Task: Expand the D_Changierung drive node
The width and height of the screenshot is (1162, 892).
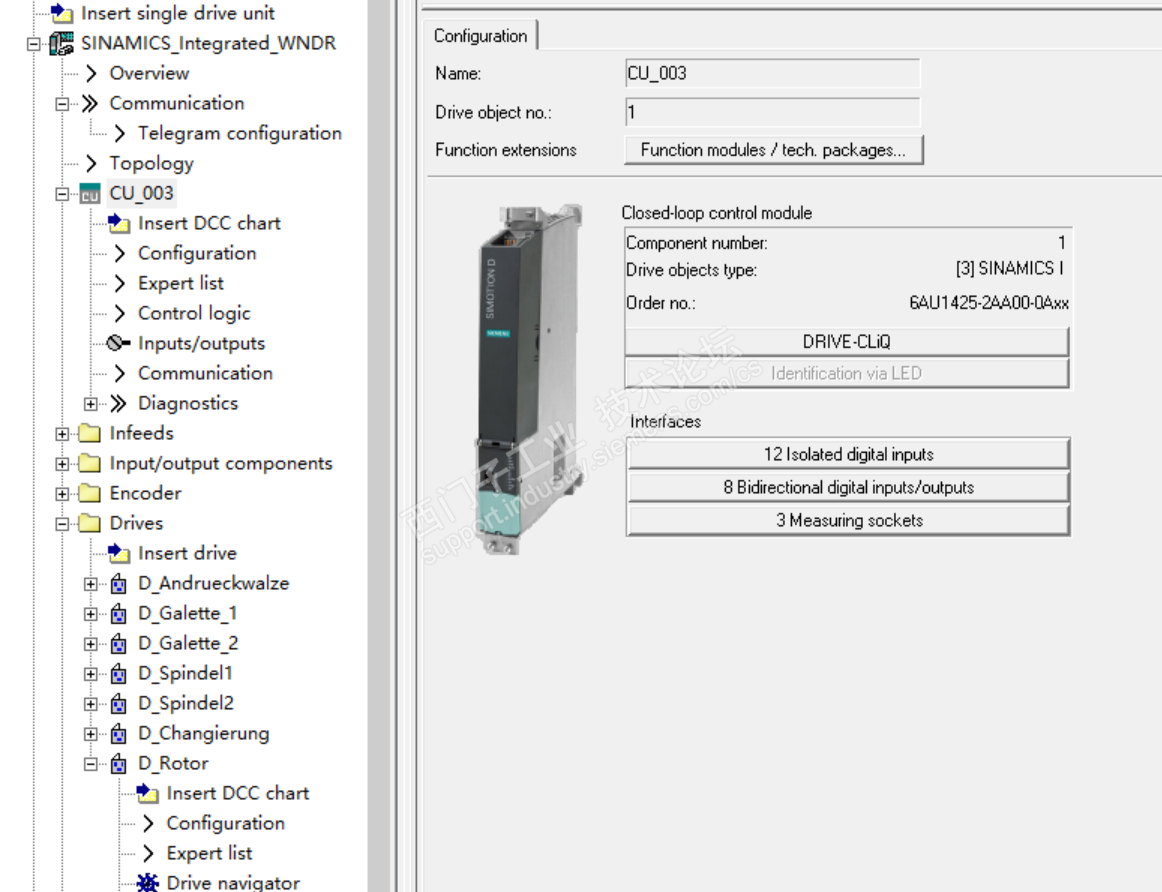Action: 90,733
